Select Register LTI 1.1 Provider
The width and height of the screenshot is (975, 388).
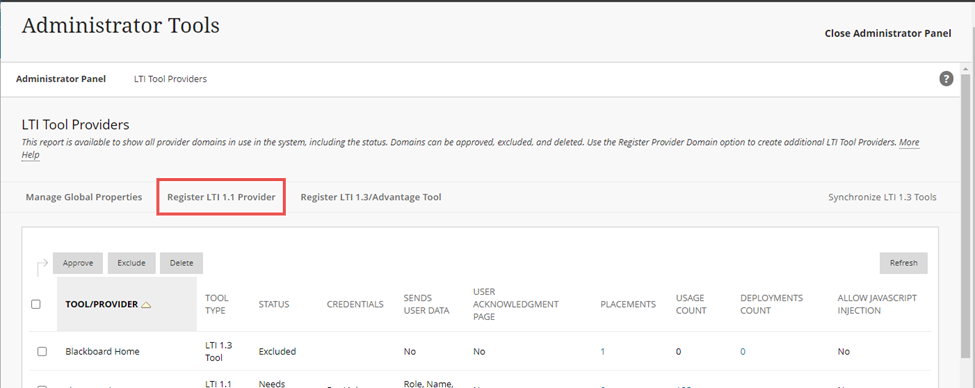click(x=221, y=197)
